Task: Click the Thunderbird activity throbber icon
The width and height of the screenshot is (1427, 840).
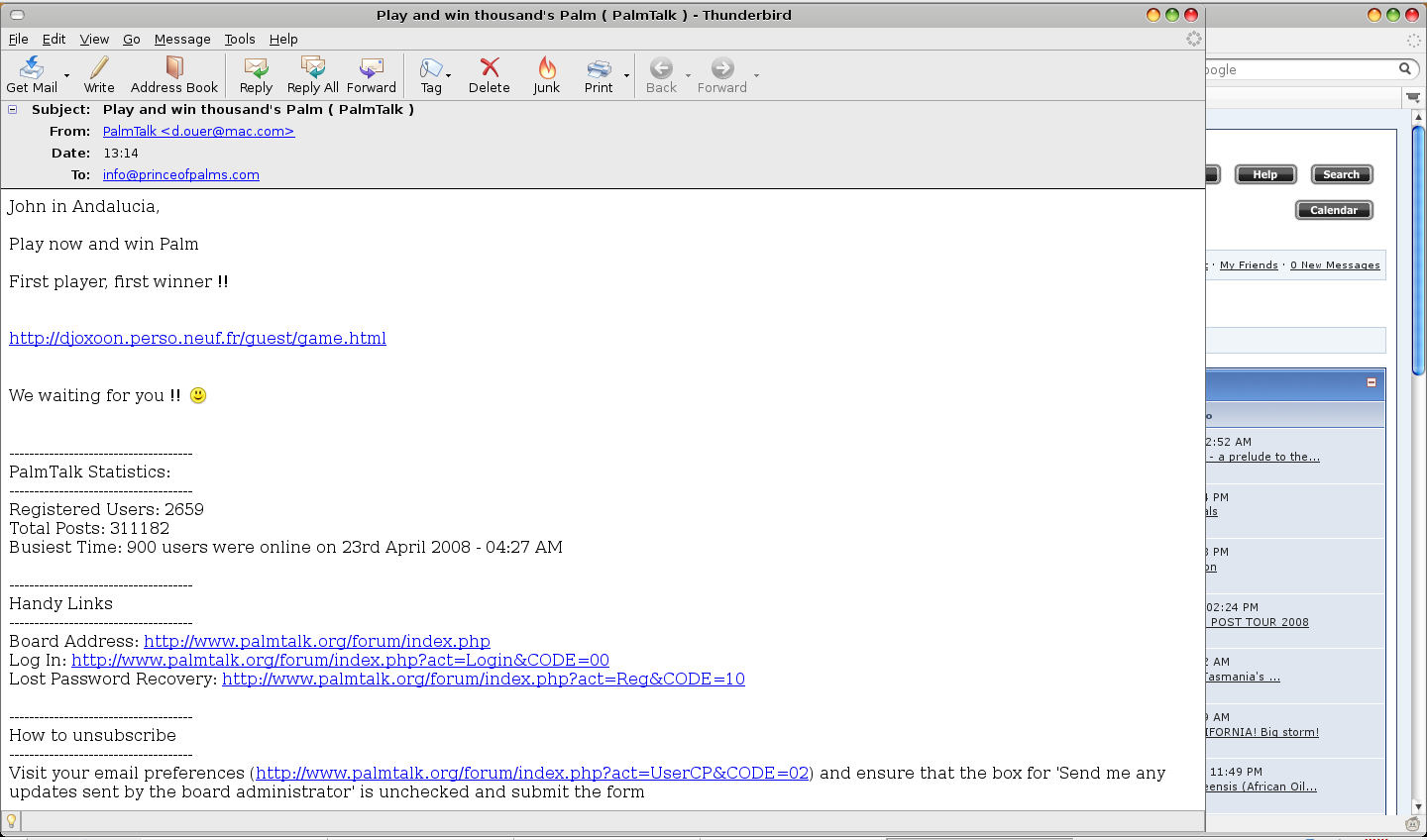Action: point(1193,39)
